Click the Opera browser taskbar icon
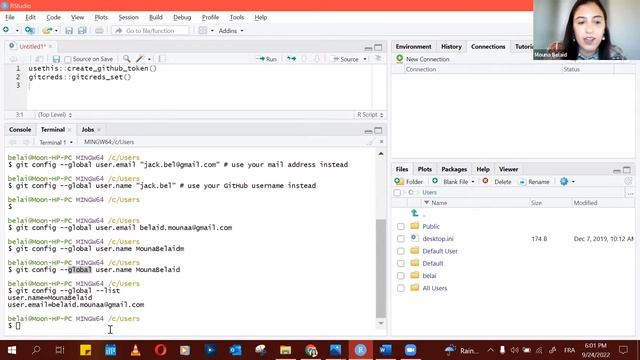 160,350
